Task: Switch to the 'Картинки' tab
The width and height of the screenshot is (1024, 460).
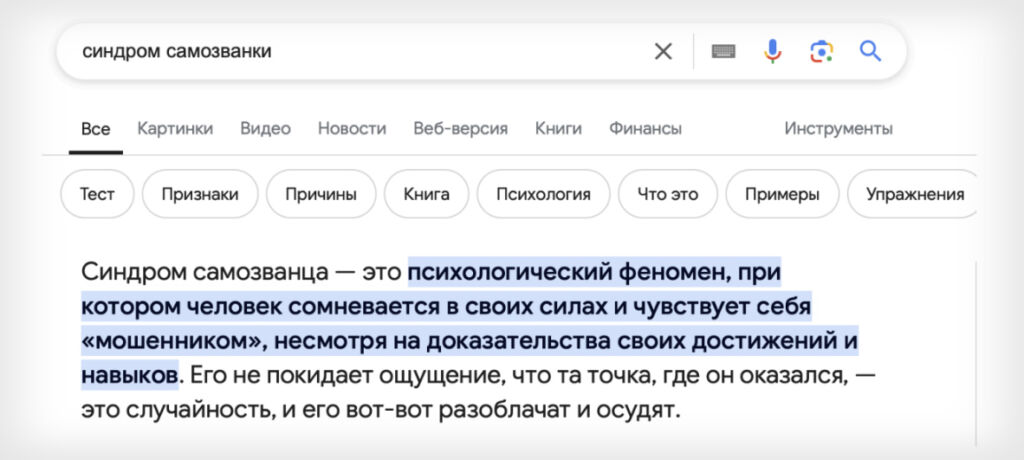Action: pyautogui.click(x=175, y=129)
